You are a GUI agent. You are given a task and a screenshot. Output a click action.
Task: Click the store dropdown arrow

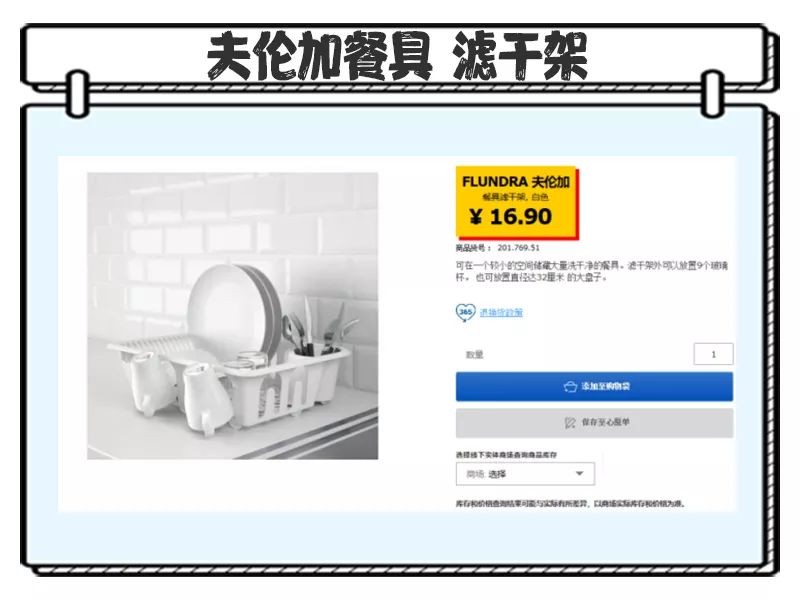(579, 473)
